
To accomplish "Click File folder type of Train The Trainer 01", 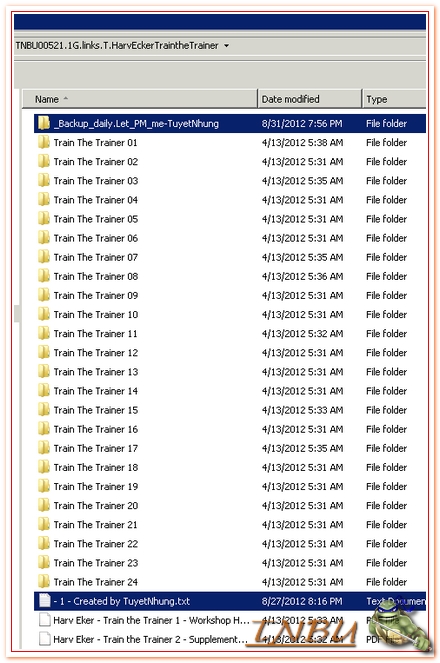I will tap(386, 142).
